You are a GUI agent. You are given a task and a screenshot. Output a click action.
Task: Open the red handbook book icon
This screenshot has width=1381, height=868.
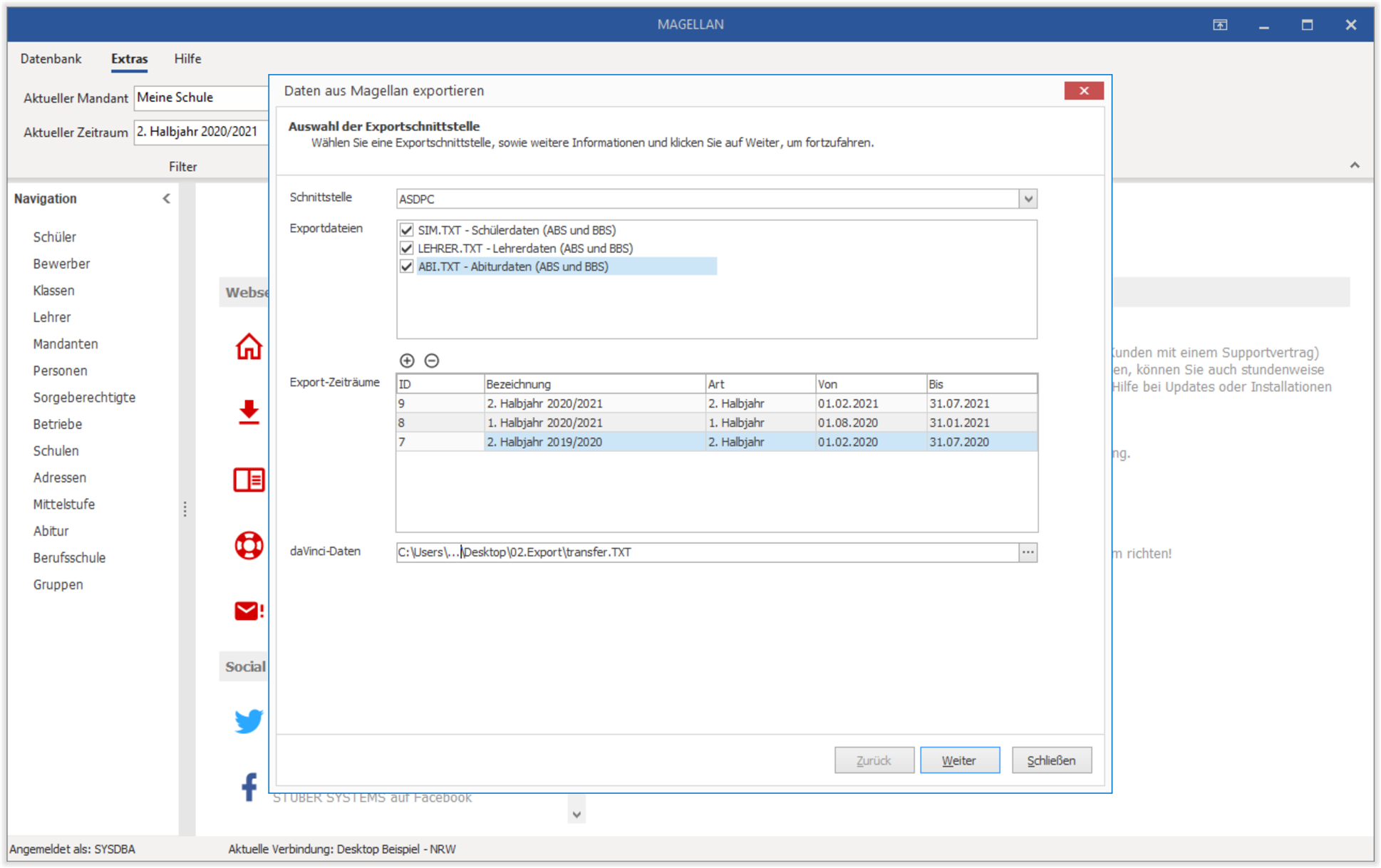(249, 480)
